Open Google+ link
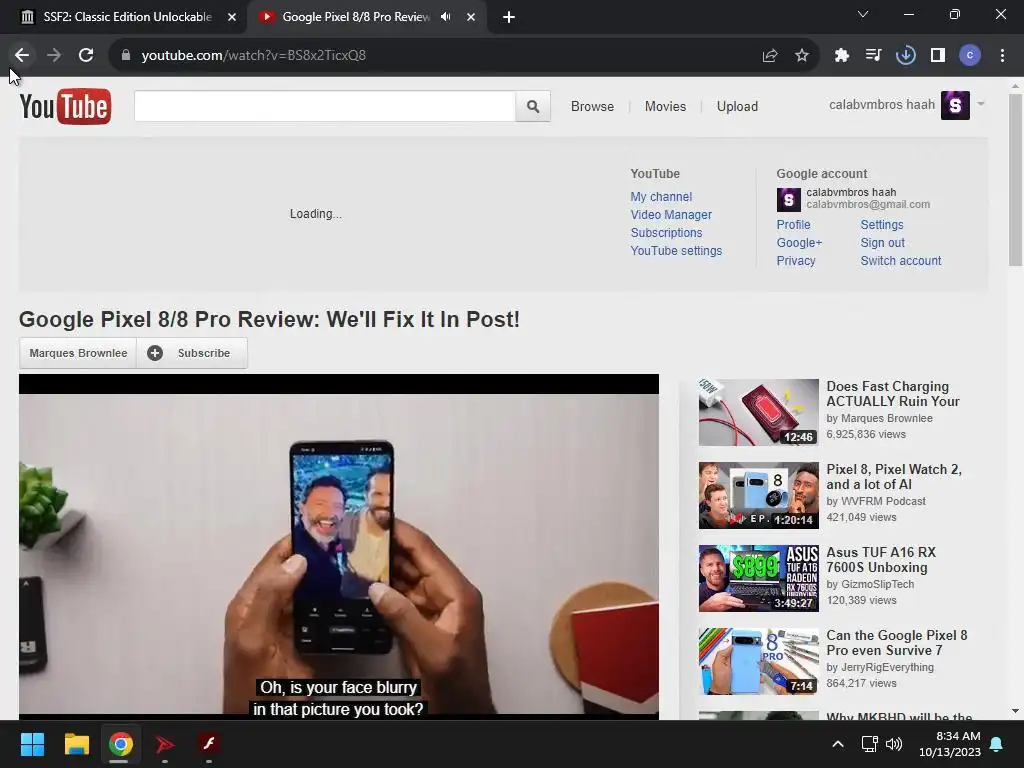Screen dimensions: 1024x768 click(x=799, y=243)
